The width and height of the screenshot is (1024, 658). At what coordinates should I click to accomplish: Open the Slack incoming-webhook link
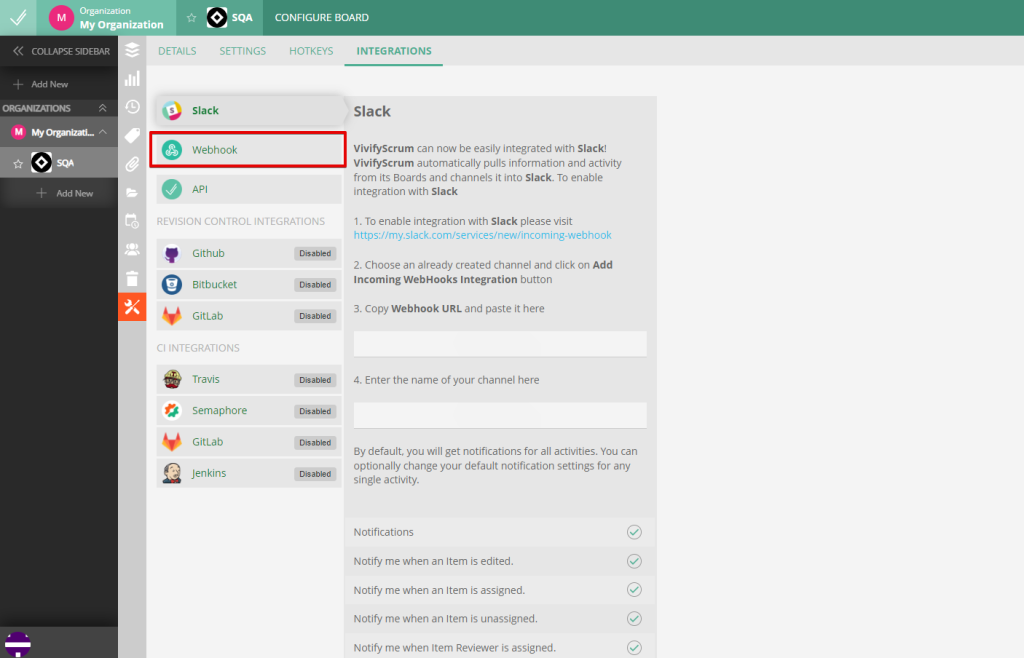(482, 236)
